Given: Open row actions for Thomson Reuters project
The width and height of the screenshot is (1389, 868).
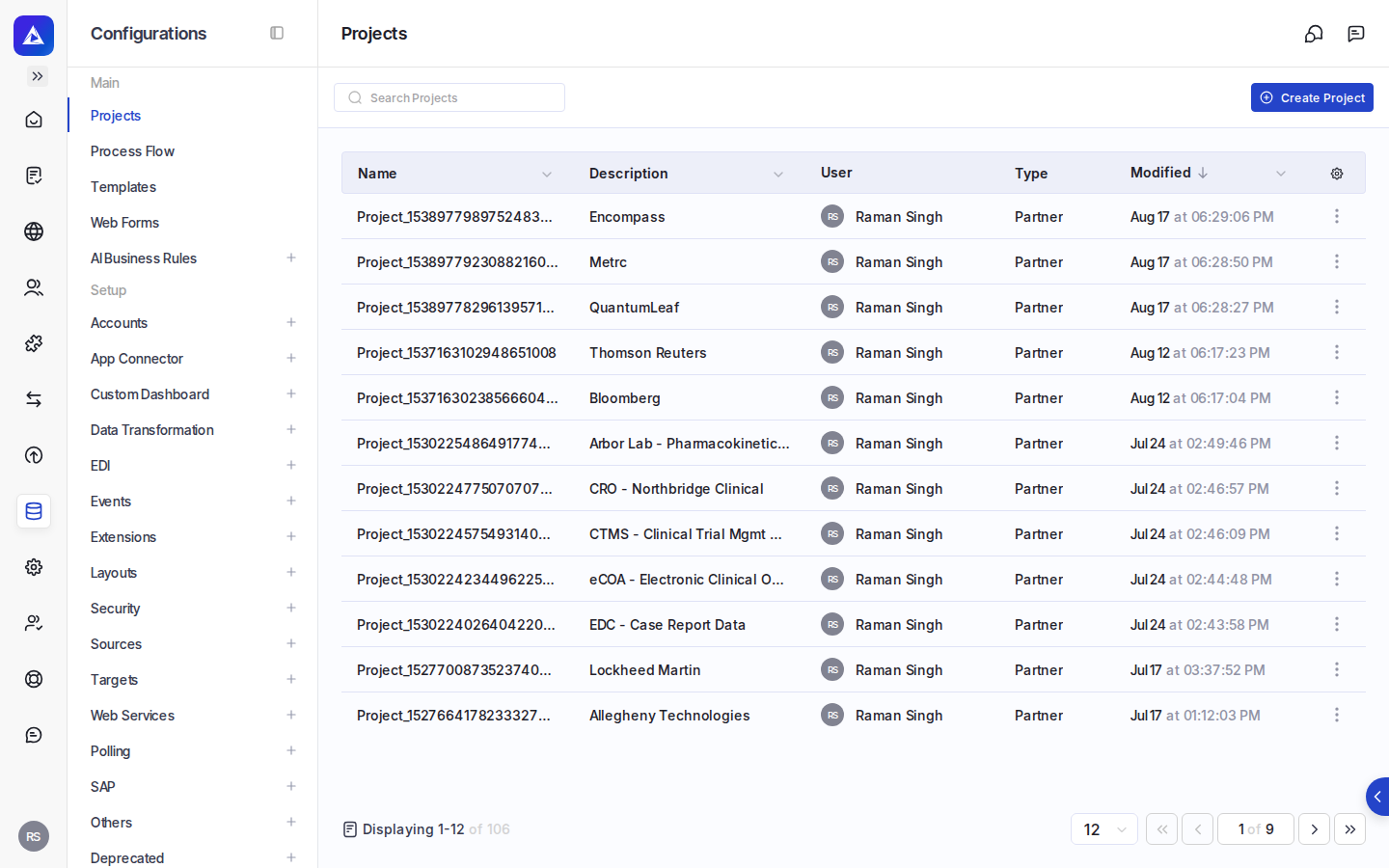Looking at the screenshot, I should [1337, 352].
